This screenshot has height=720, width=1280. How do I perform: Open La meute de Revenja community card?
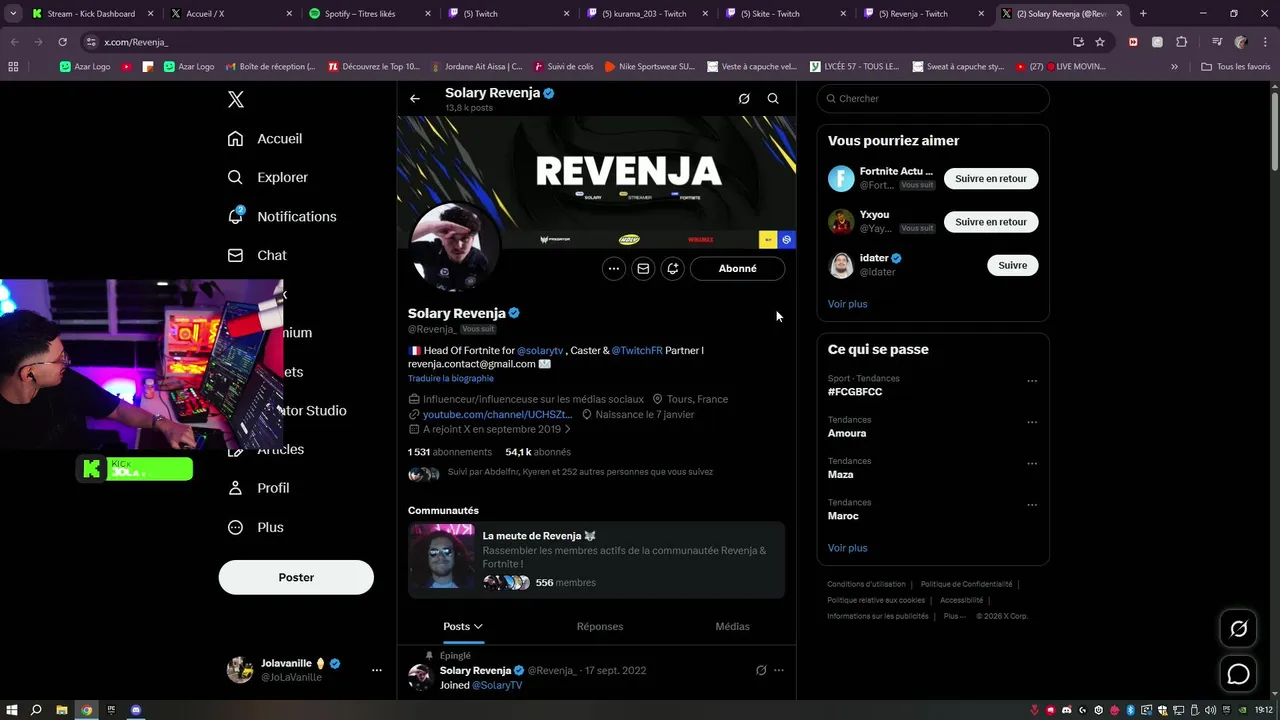(597, 560)
